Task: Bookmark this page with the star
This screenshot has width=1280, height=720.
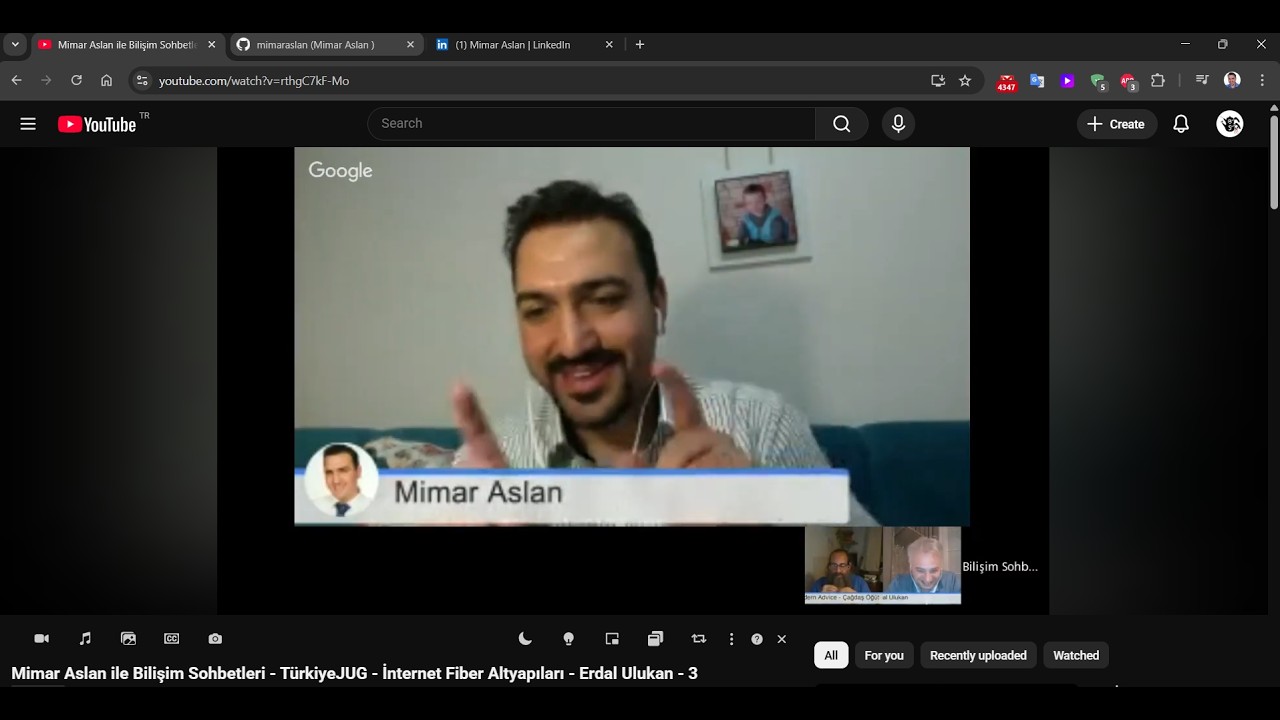Action: tap(965, 81)
